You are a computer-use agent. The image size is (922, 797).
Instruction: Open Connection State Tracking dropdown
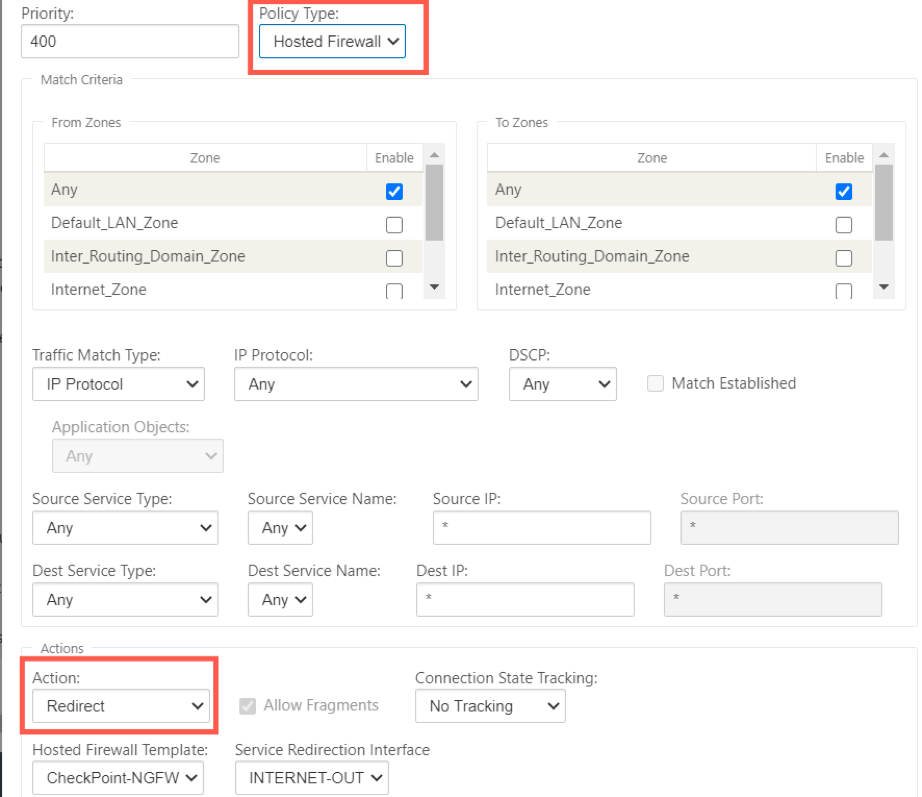pyautogui.click(x=490, y=706)
